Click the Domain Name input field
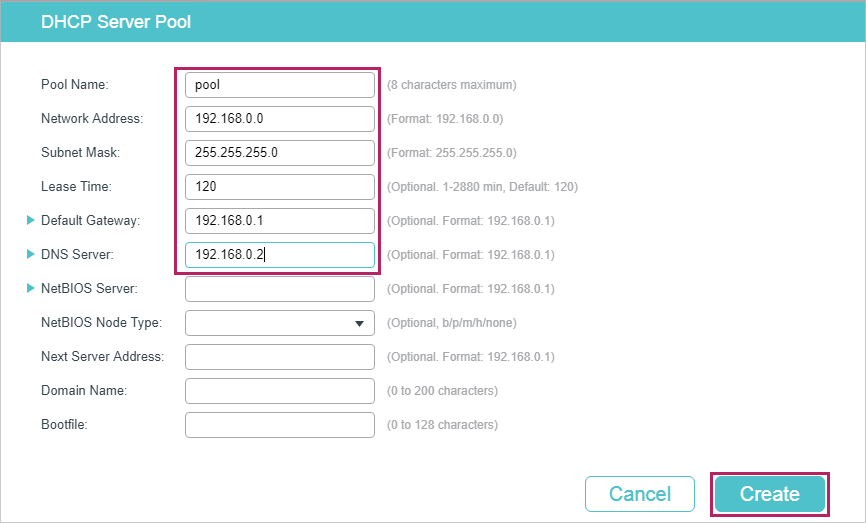 279,391
